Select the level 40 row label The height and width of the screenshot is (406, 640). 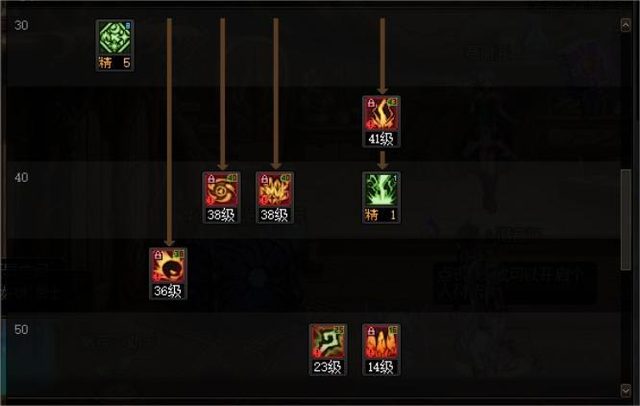point(21,177)
